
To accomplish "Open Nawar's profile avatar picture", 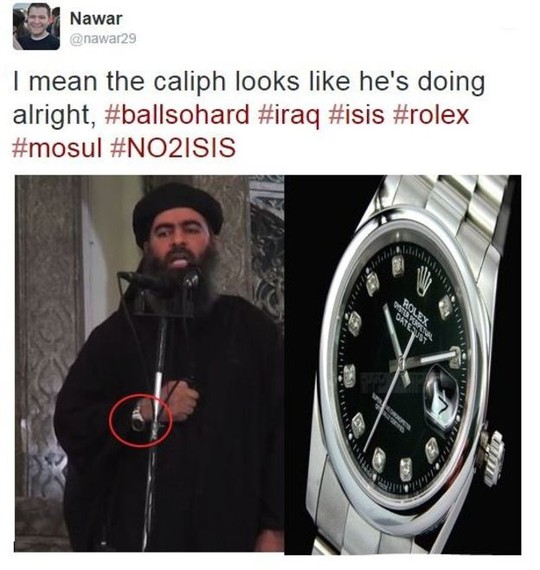I will [36, 28].
